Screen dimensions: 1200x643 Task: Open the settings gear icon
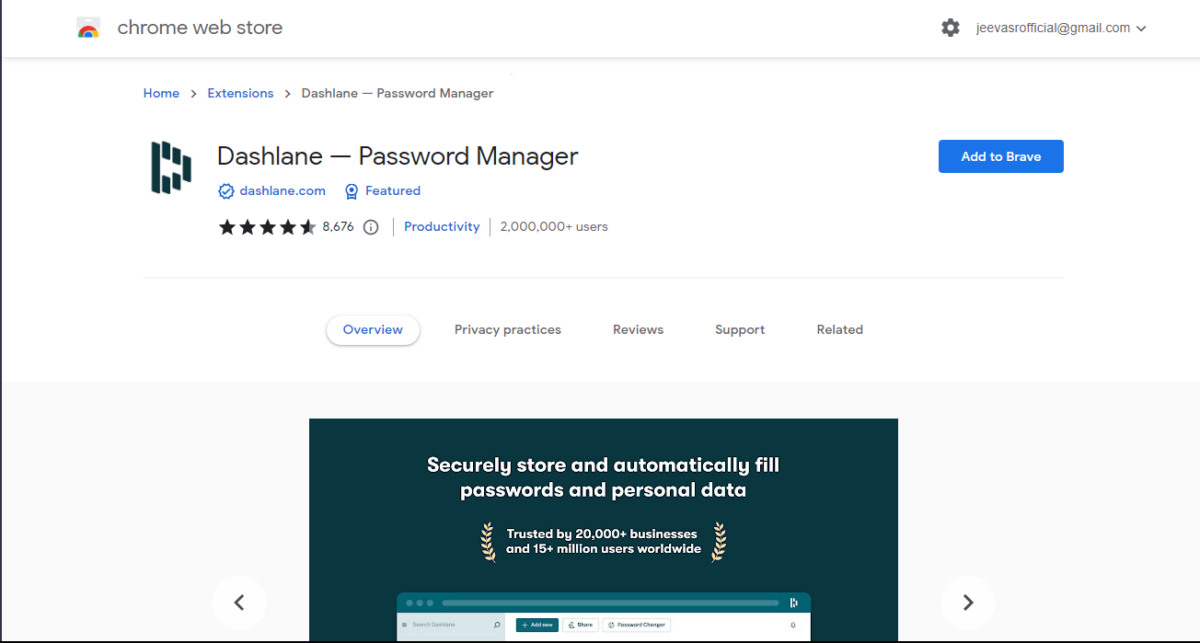950,27
